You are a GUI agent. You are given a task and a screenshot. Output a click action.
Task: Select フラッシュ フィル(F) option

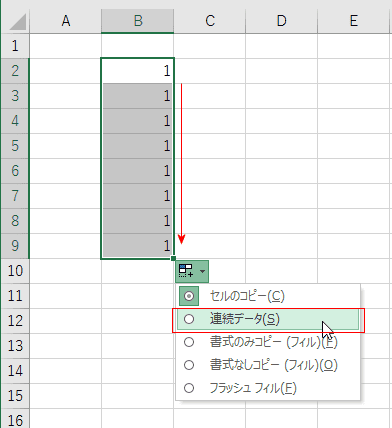(x=253, y=388)
